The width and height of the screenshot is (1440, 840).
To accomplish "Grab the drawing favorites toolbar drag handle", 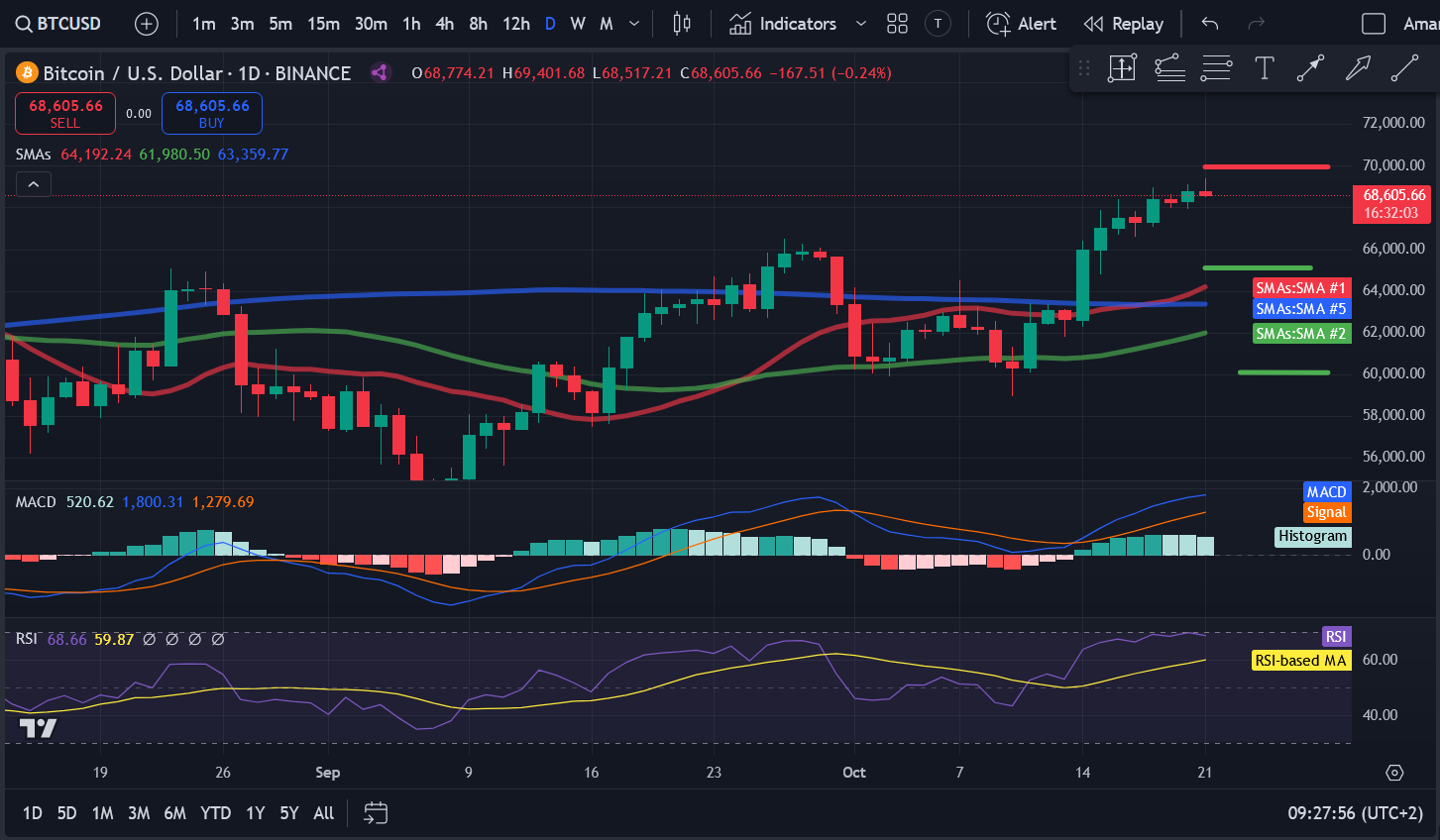I will pyautogui.click(x=1084, y=68).
